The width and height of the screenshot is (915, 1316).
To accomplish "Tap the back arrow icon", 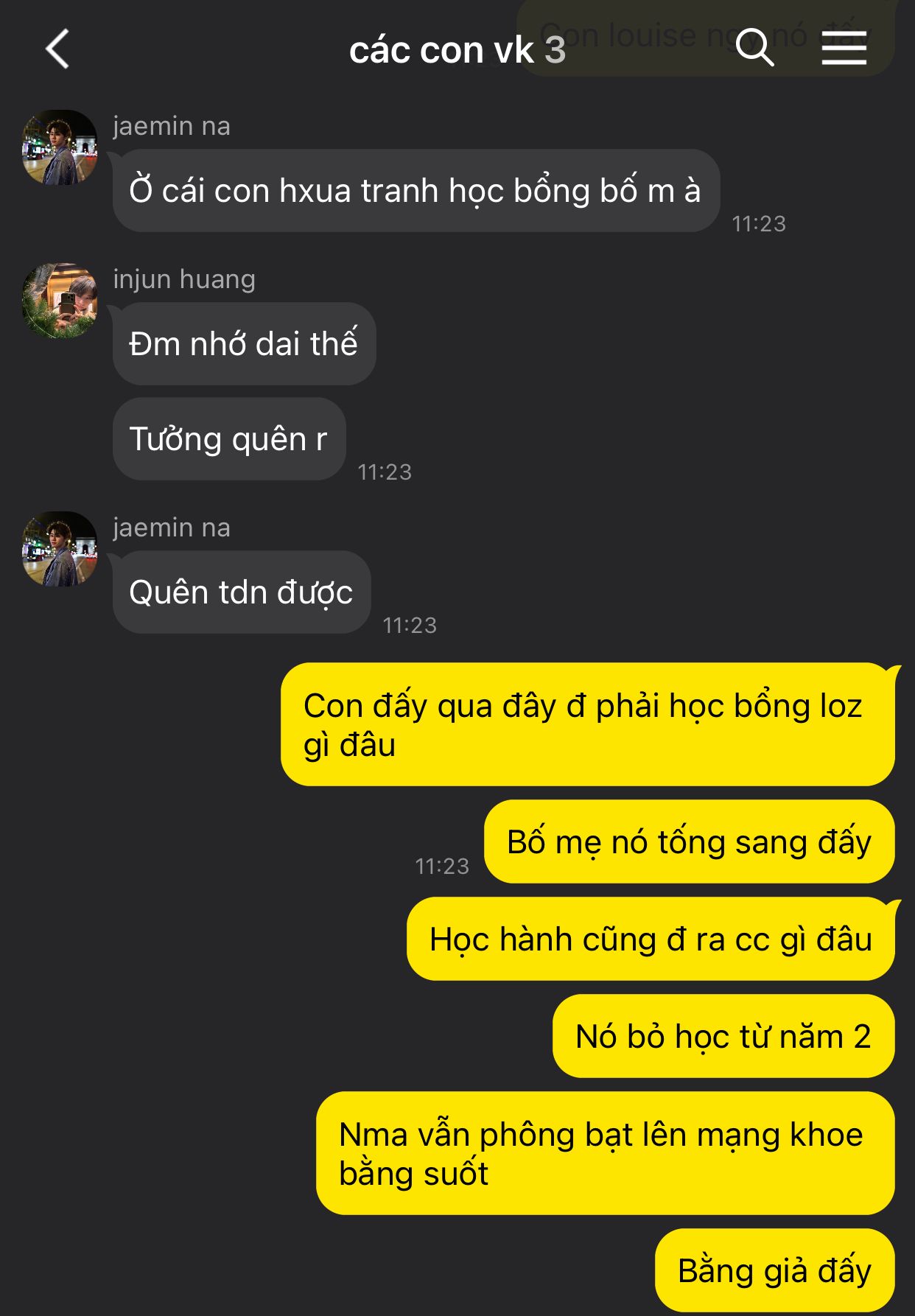I will pos(57,49).
